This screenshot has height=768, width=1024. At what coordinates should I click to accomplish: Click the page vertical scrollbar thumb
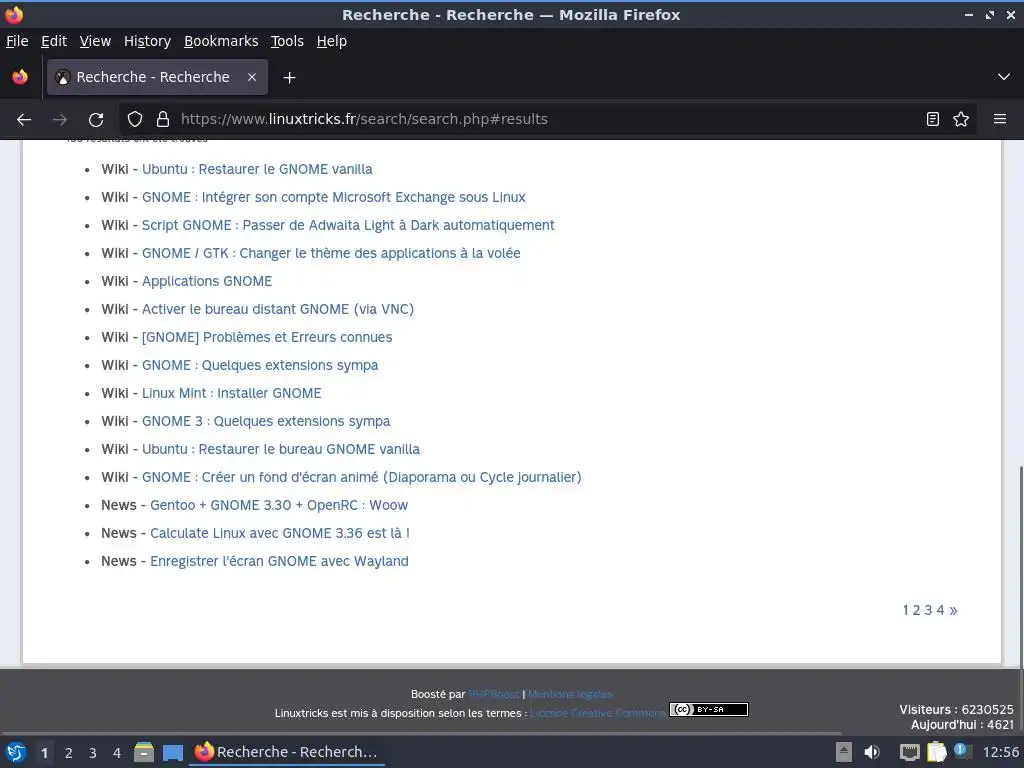point(1021,567)
